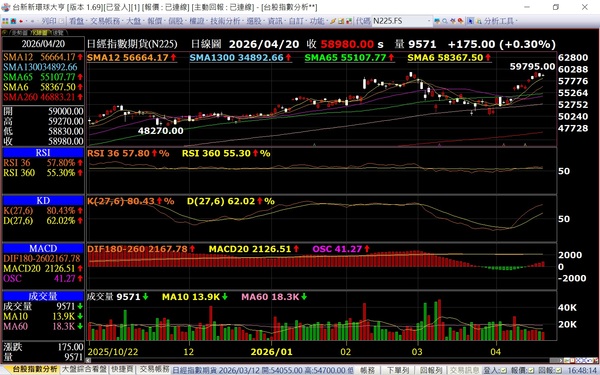Viewport: 600px width, 375px height.
Task: Click the N225.FS code input field
Action: click(x=399, y=21)
